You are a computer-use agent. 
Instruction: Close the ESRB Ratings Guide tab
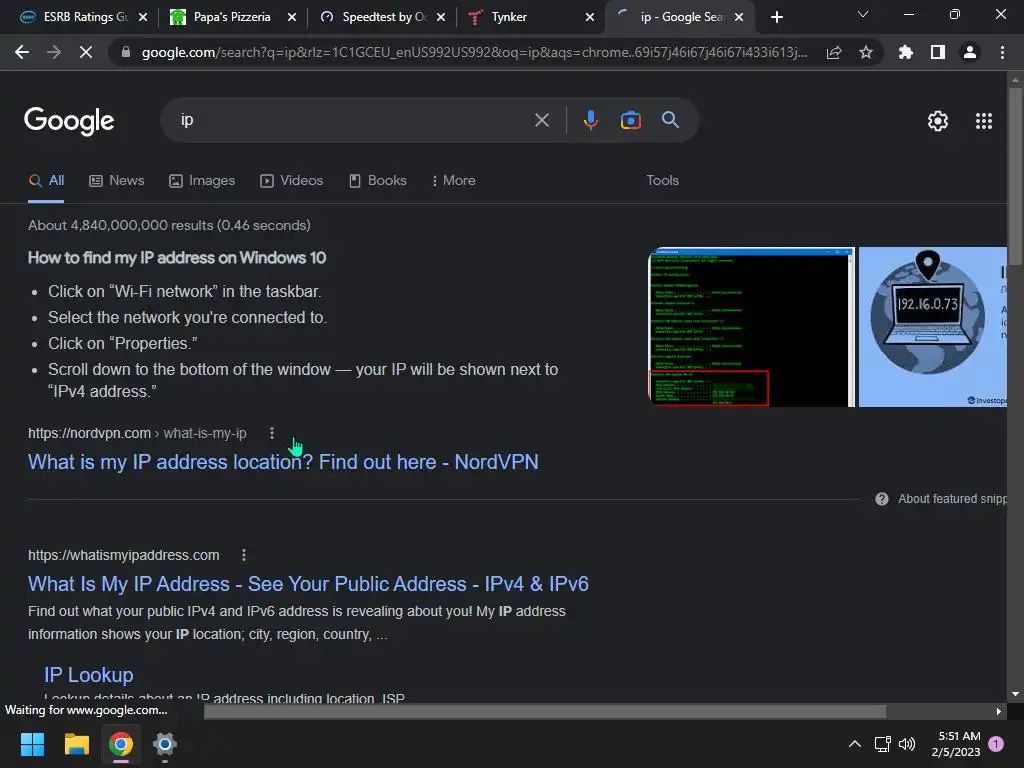pos(143,17)
